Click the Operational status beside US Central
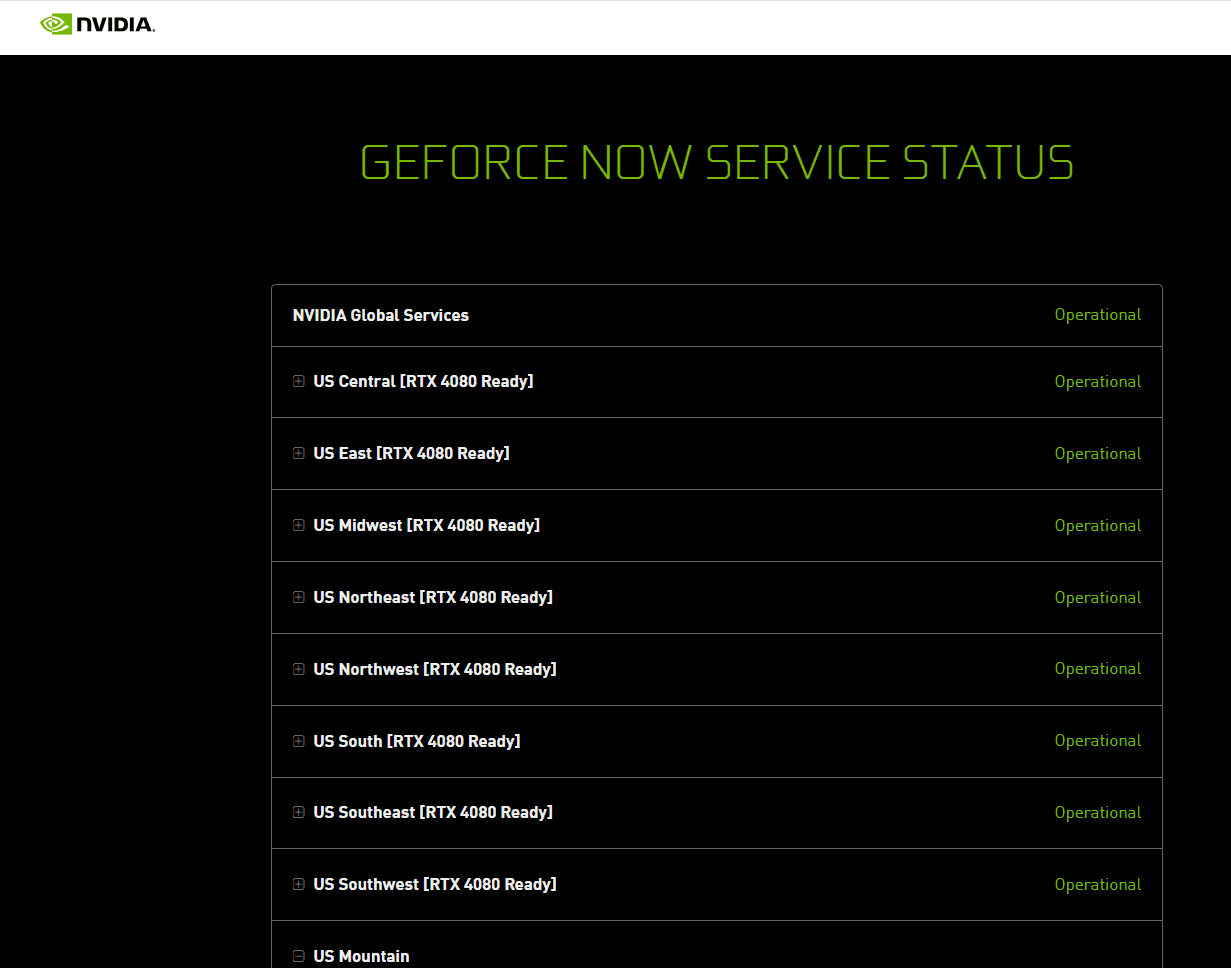 tap(1097, 382)
